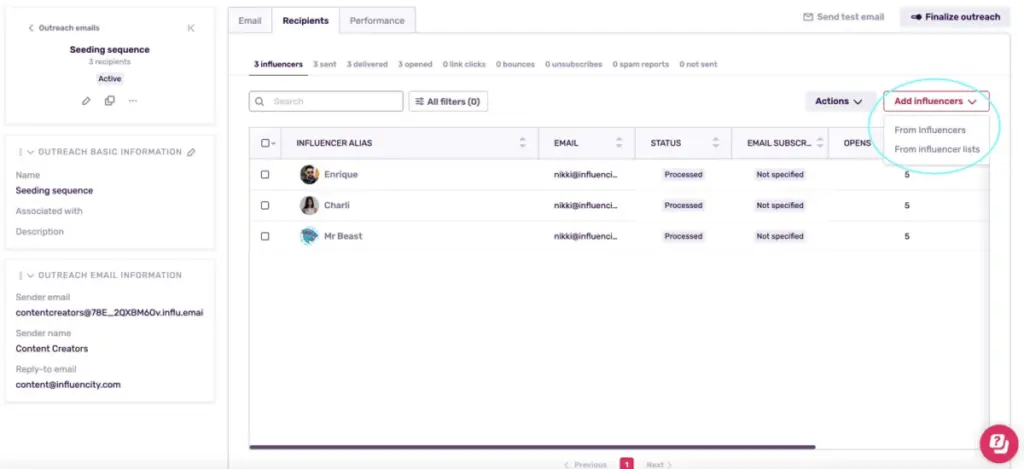Select the checkbox for Enrique
Image resolution: width=1024 pixels, height=469 pixels.
click(265, 175)
